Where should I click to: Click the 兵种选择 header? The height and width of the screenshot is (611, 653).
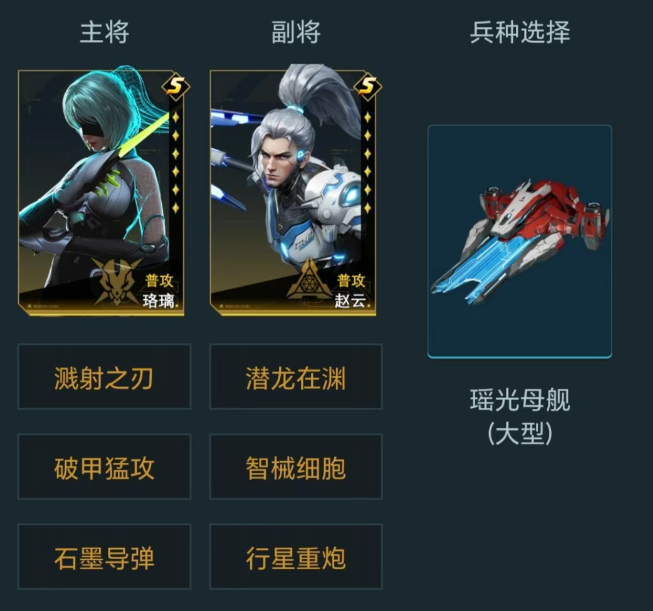point(520,32)
